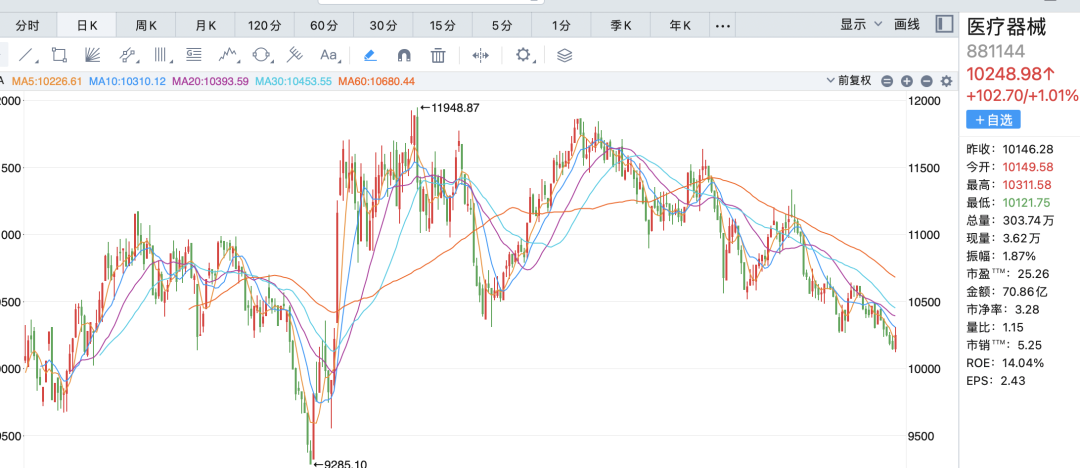
Task: Toggle the 画线 drawing toolbar
Action: pos(906,24)
